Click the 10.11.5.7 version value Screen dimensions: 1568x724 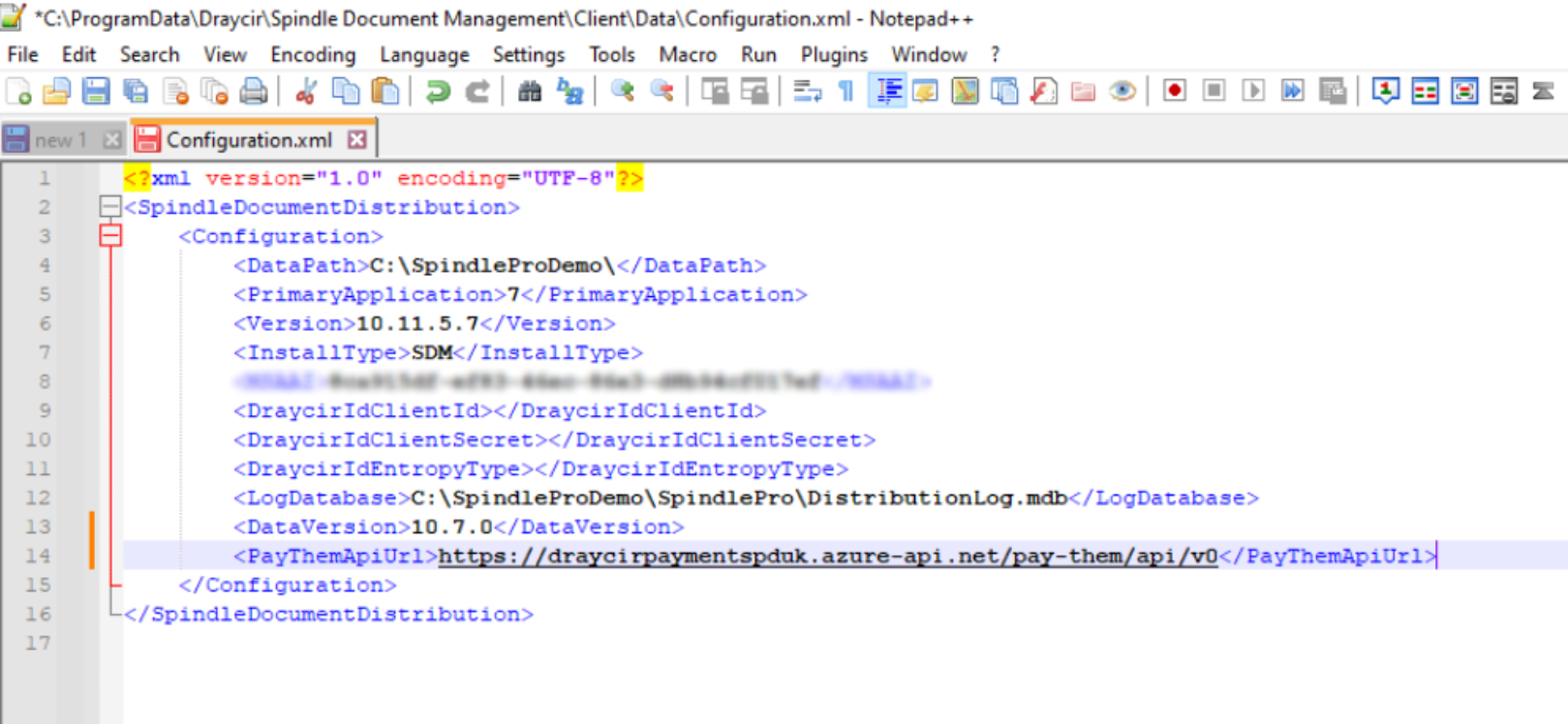(x=417, y=323)
